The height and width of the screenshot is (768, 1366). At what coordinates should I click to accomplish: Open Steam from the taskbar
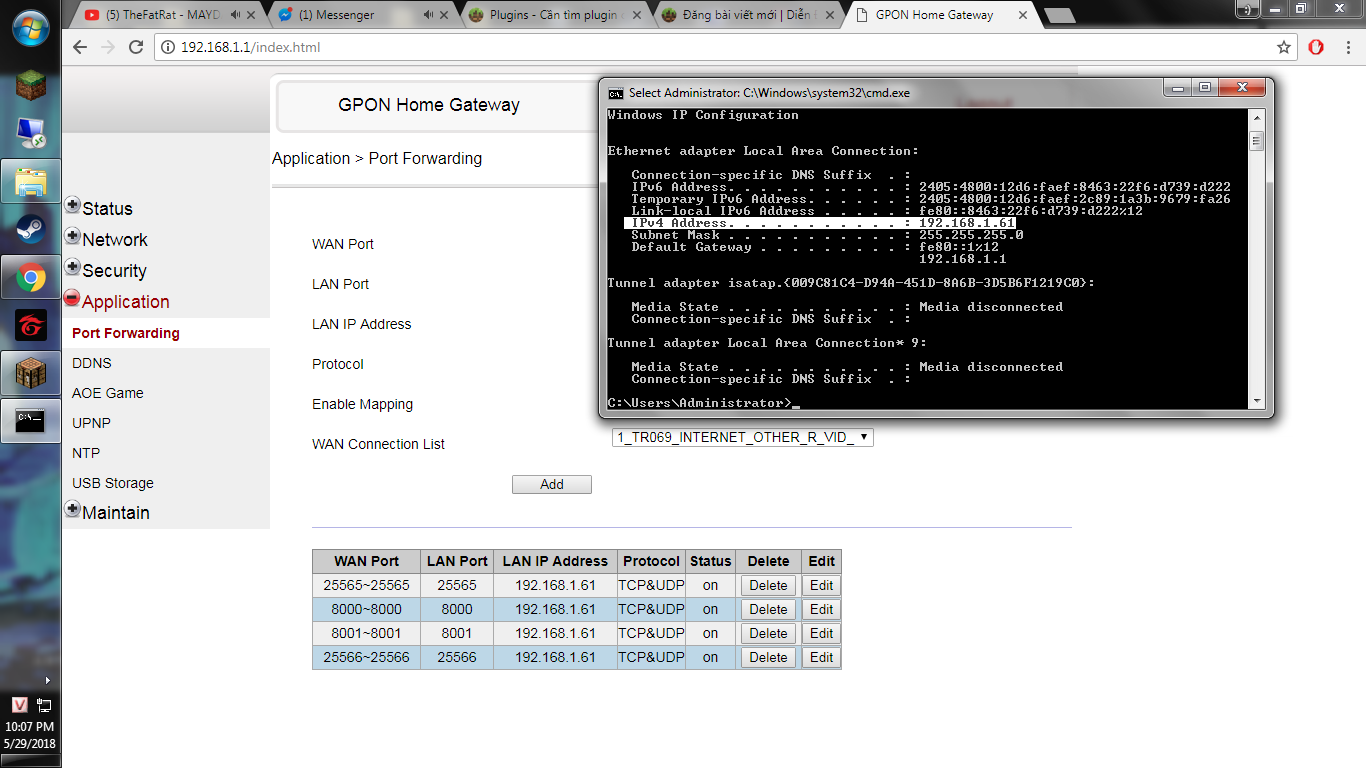pyautogui.click(x=30, y=229)
